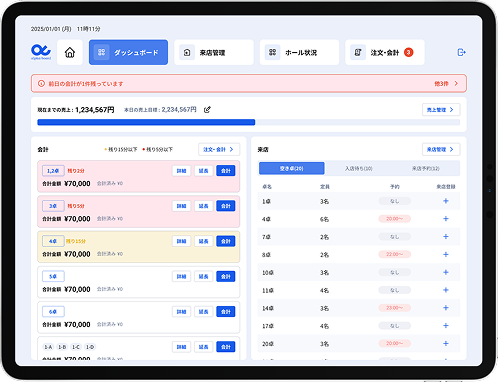Image resolution: width=498 pixels, height=382 pixels.
Task: Tap the 1-A seat chip
Action: [x=48, y=347]
